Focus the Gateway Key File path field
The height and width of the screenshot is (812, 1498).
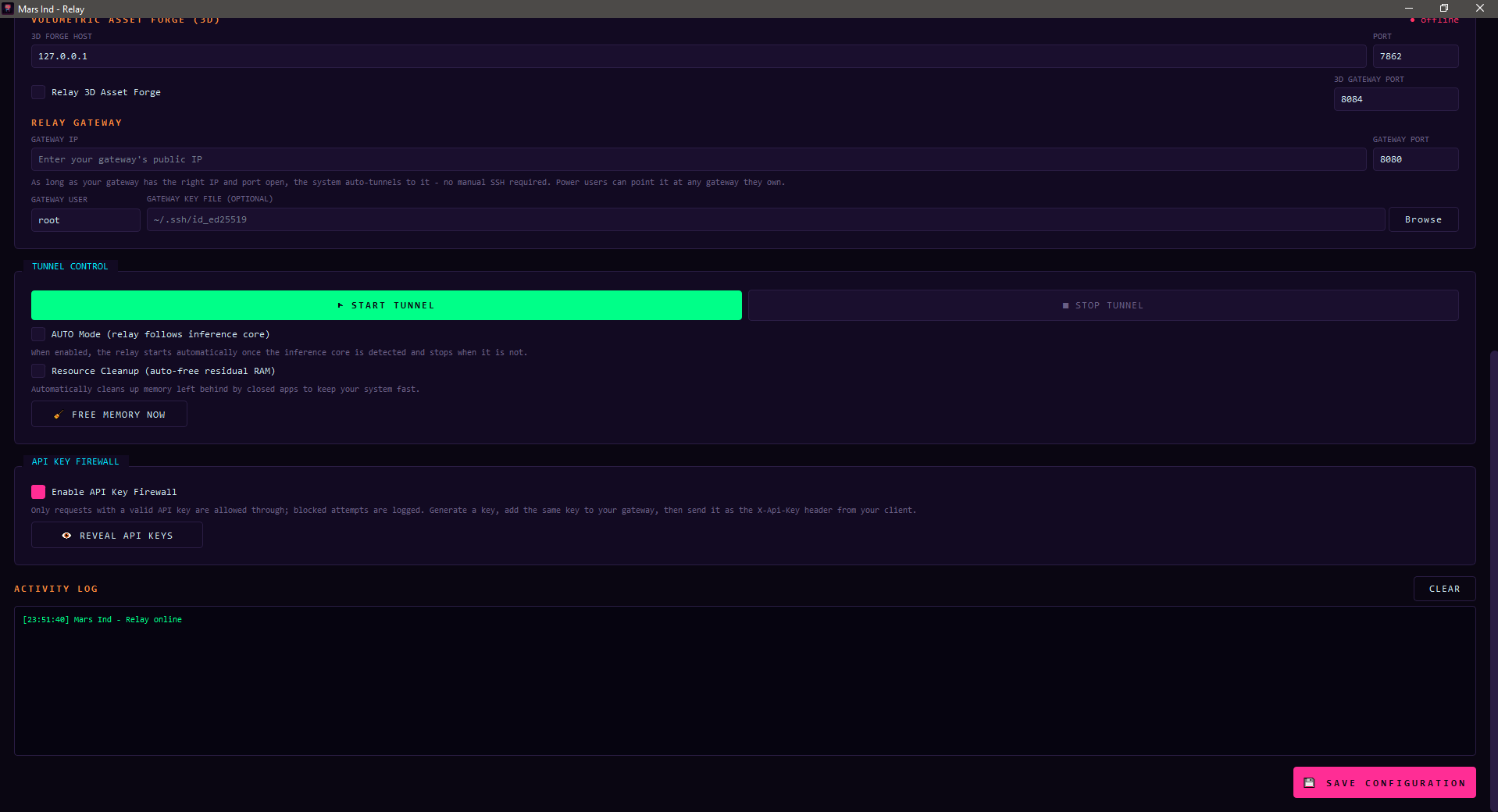(765, 219)
